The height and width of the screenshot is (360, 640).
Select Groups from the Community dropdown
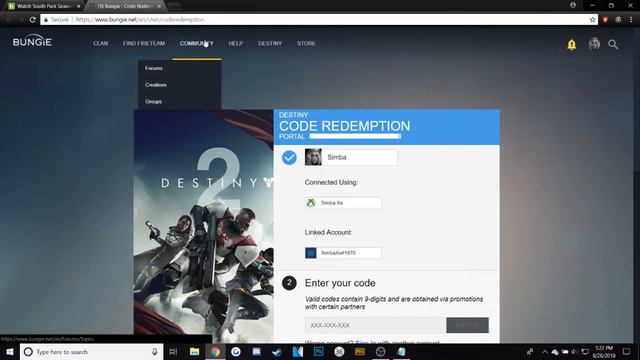(153, 102)
